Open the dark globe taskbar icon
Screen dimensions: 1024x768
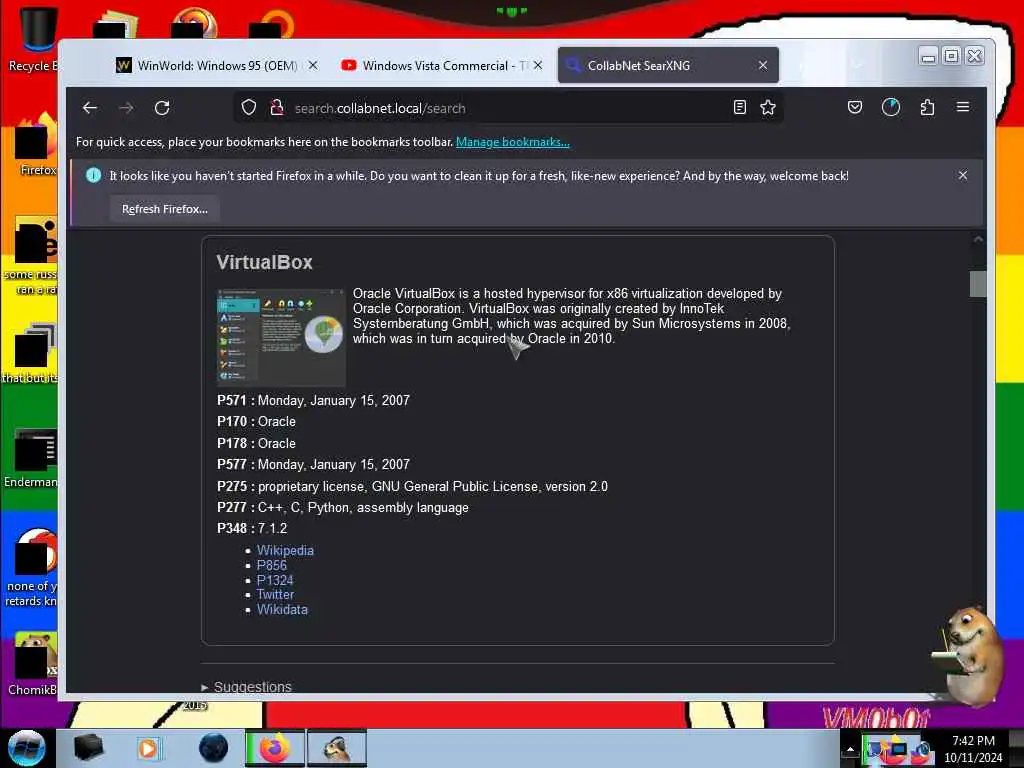(x=213, y=748)
